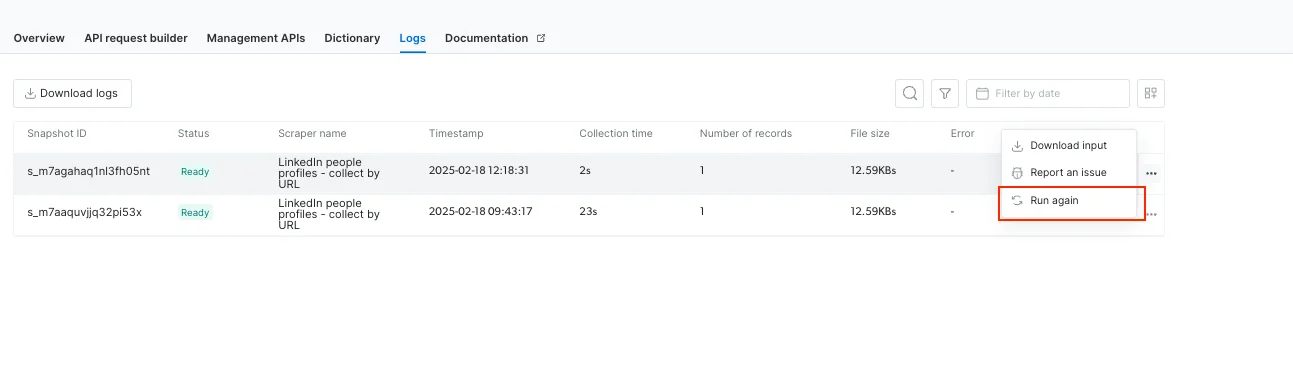Click Ready status of s_m7aaquvjjq32pi53x row
Image resolution: width=1293 pixels, height=380 pixels.
pos(195,213)
